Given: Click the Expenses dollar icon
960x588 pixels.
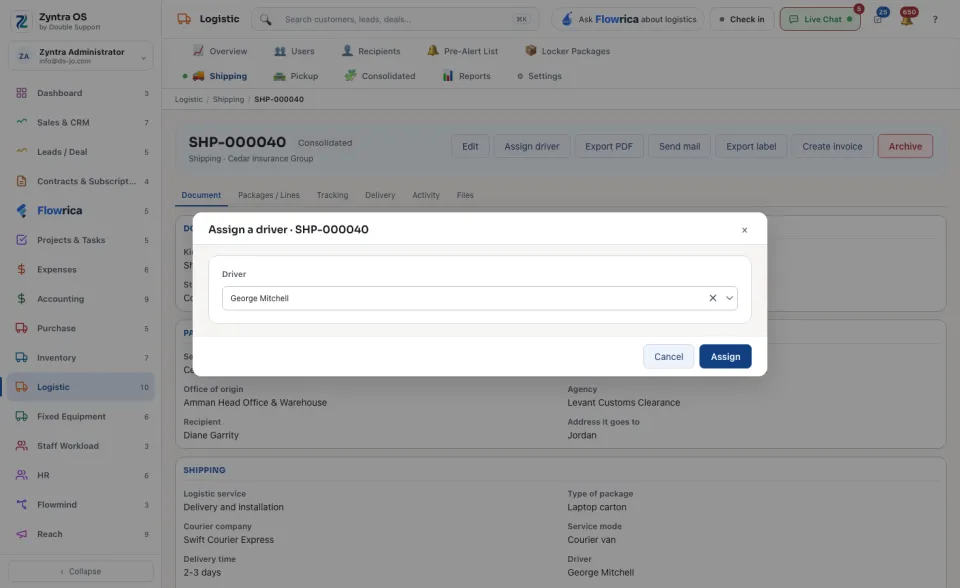Looking at the screenshot, I should tap(21, 269).
